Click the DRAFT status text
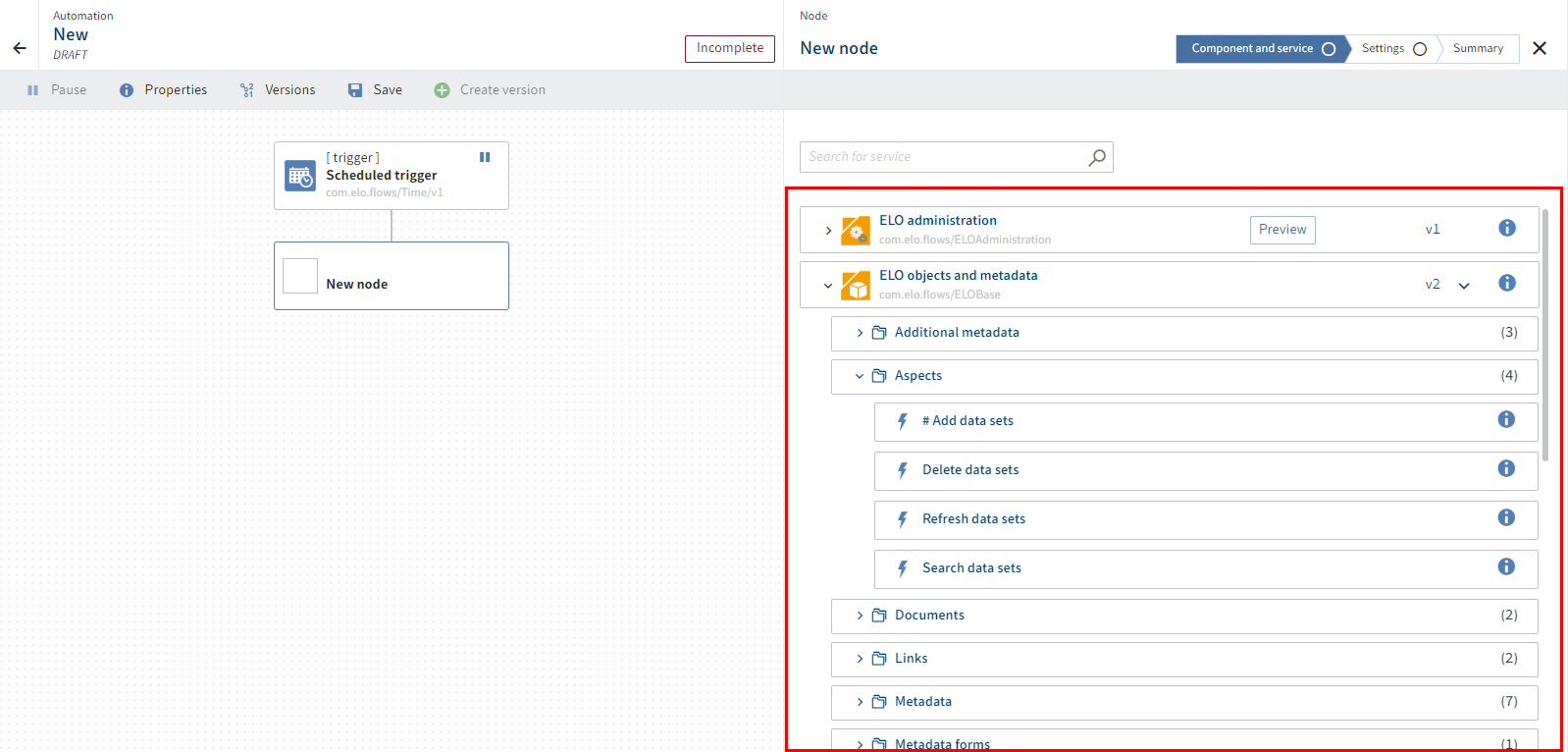This screenshot has width=1568, height=752. [71, 55]
